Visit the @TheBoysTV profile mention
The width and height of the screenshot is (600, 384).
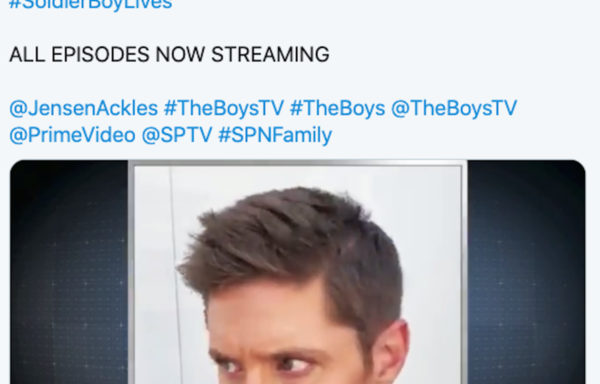point(454,108)
